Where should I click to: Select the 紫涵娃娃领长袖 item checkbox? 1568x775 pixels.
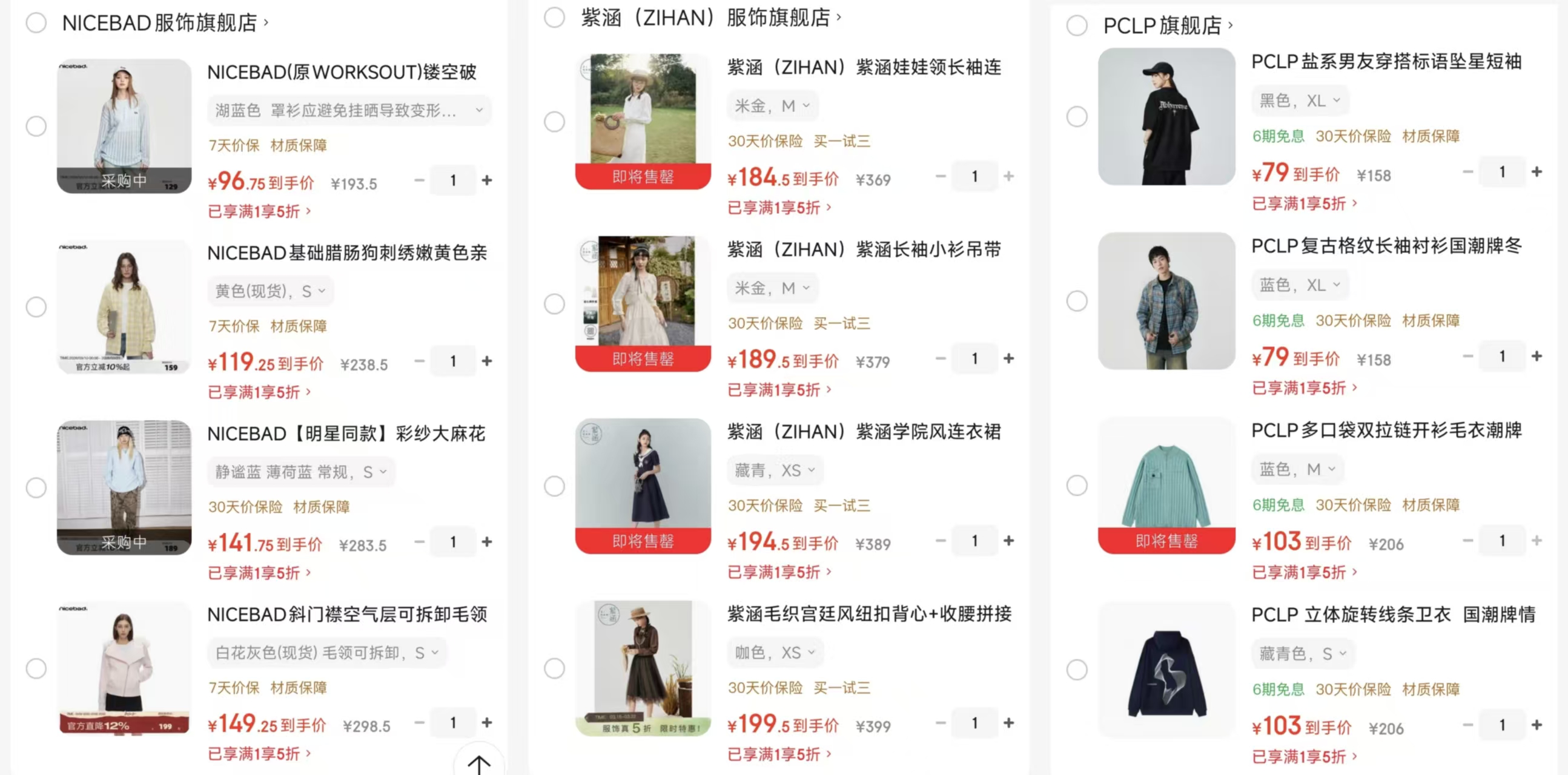[554, 122]
